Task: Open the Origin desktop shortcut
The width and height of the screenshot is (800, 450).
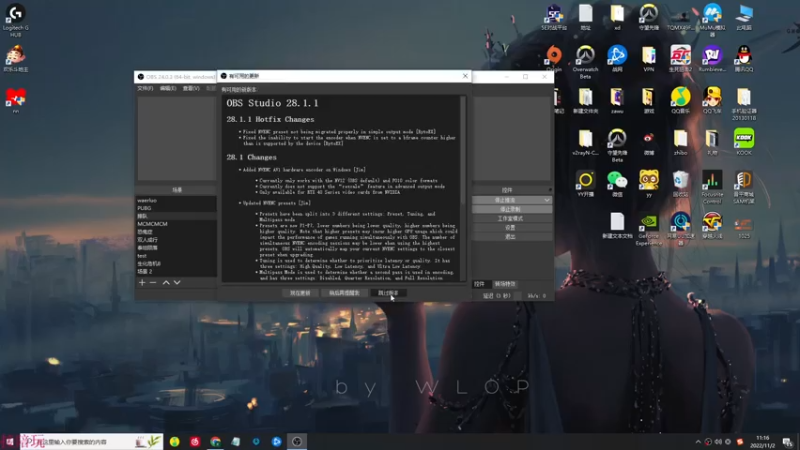Action: [554, 58]
